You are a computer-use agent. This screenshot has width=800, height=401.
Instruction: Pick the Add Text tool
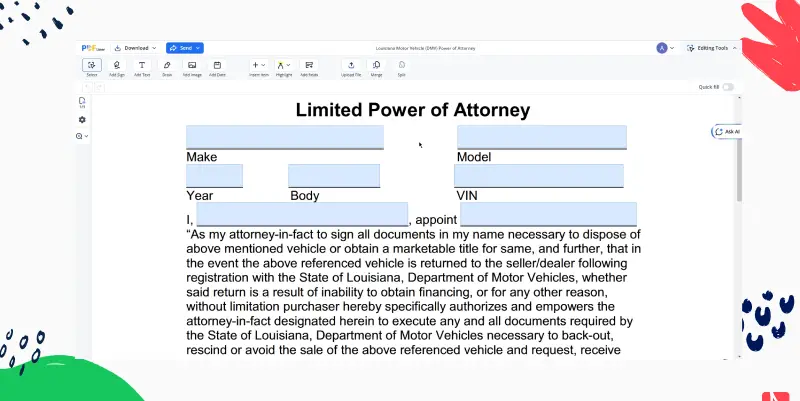coord(142,67)
